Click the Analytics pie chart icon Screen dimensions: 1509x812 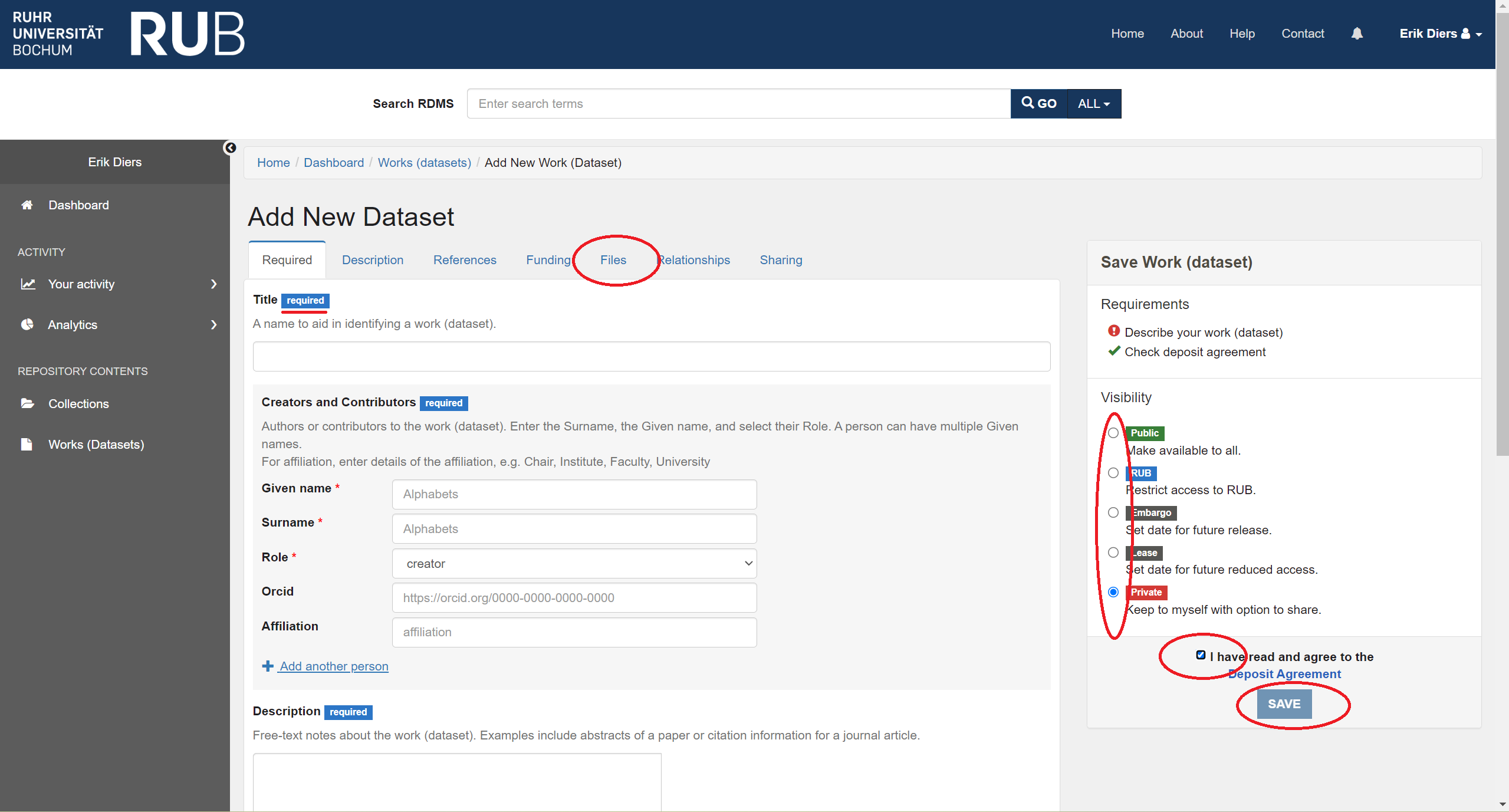(27, 324)
